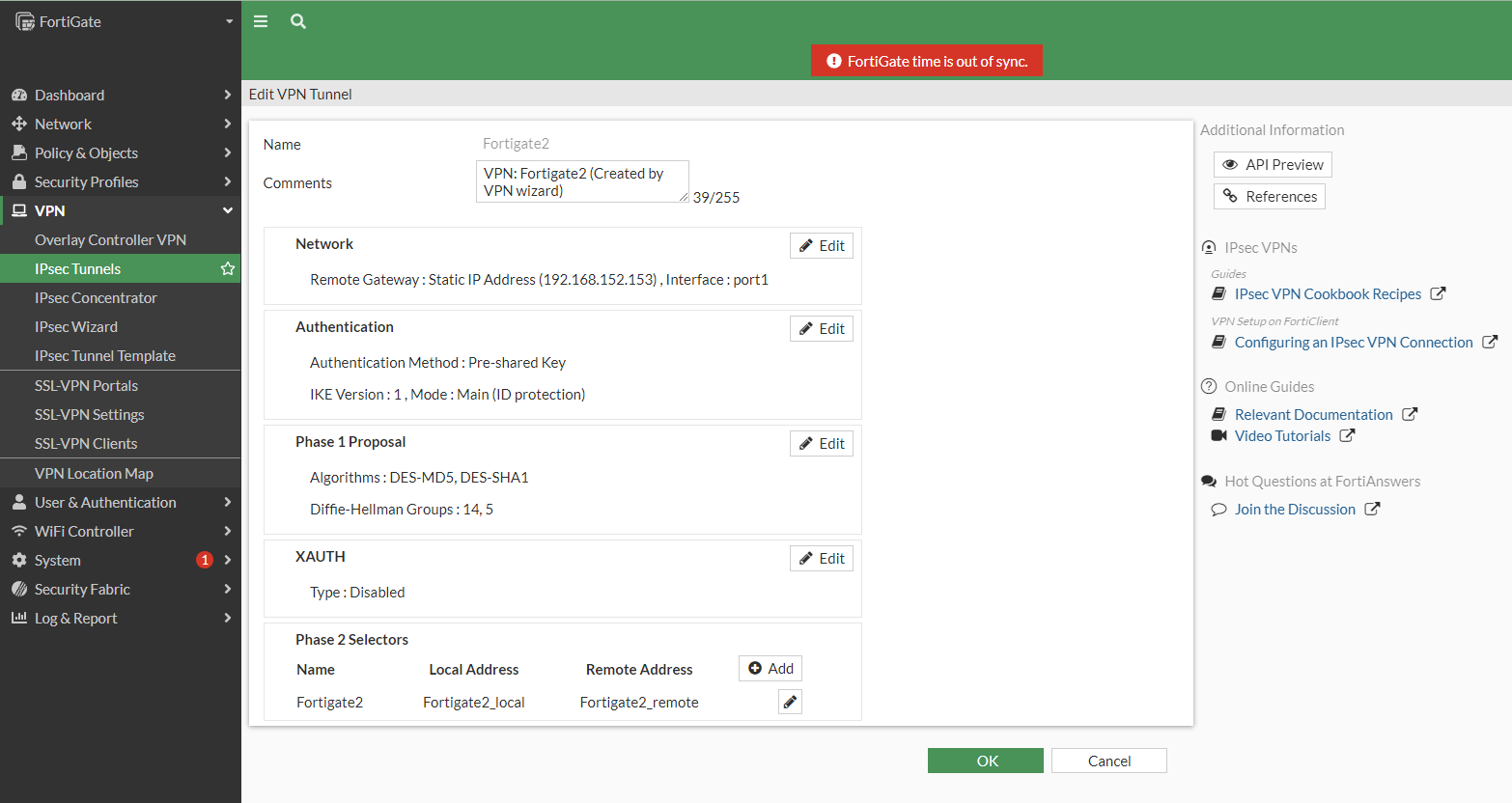Screen dimensions: 1512x803
Task: Click the out of sync warning banner
Action: click(x=927, y=61)
